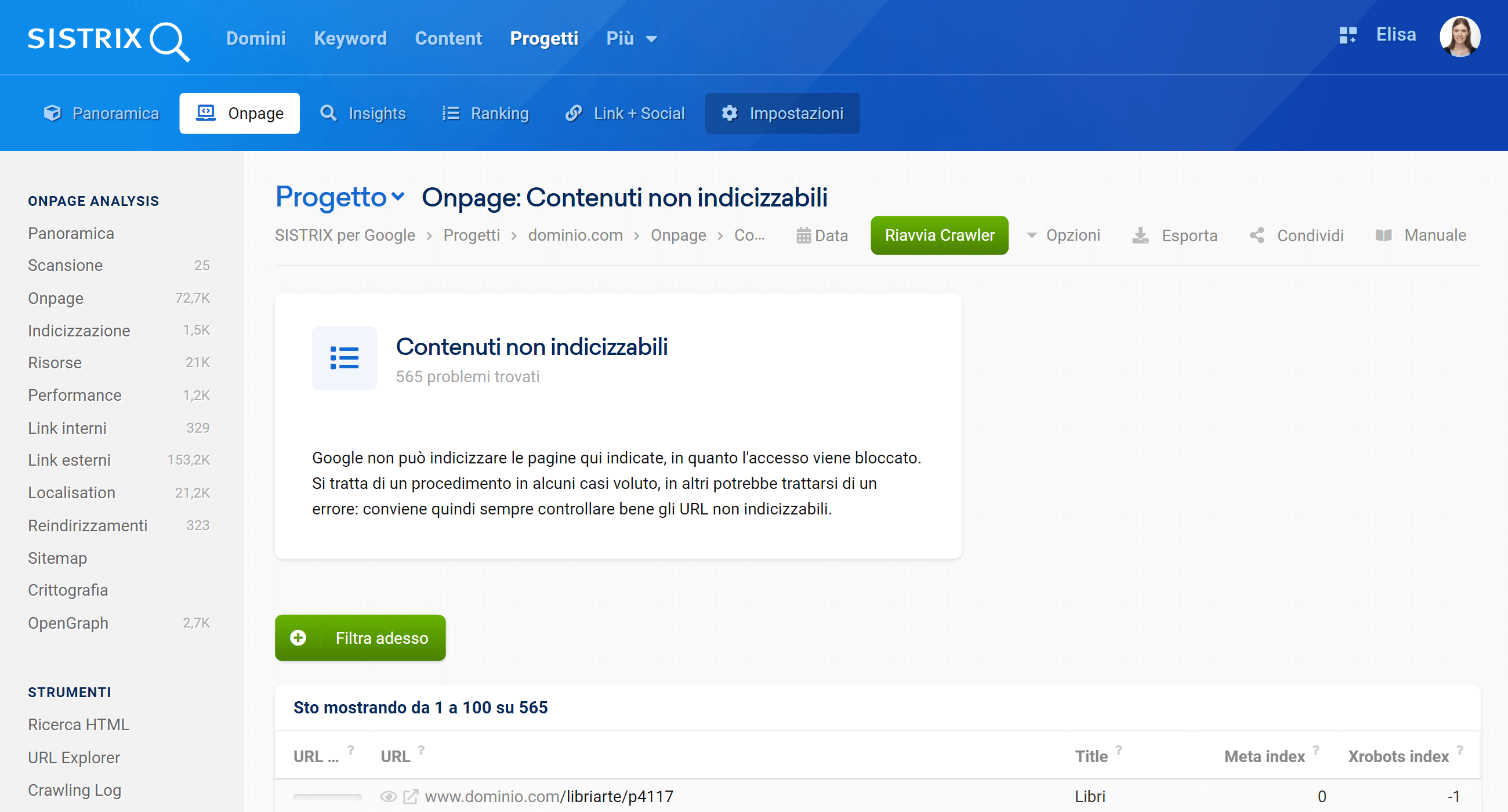1508x812 pixels.
Task: Click the Filtra adesso button
Action: pos(360,637)
